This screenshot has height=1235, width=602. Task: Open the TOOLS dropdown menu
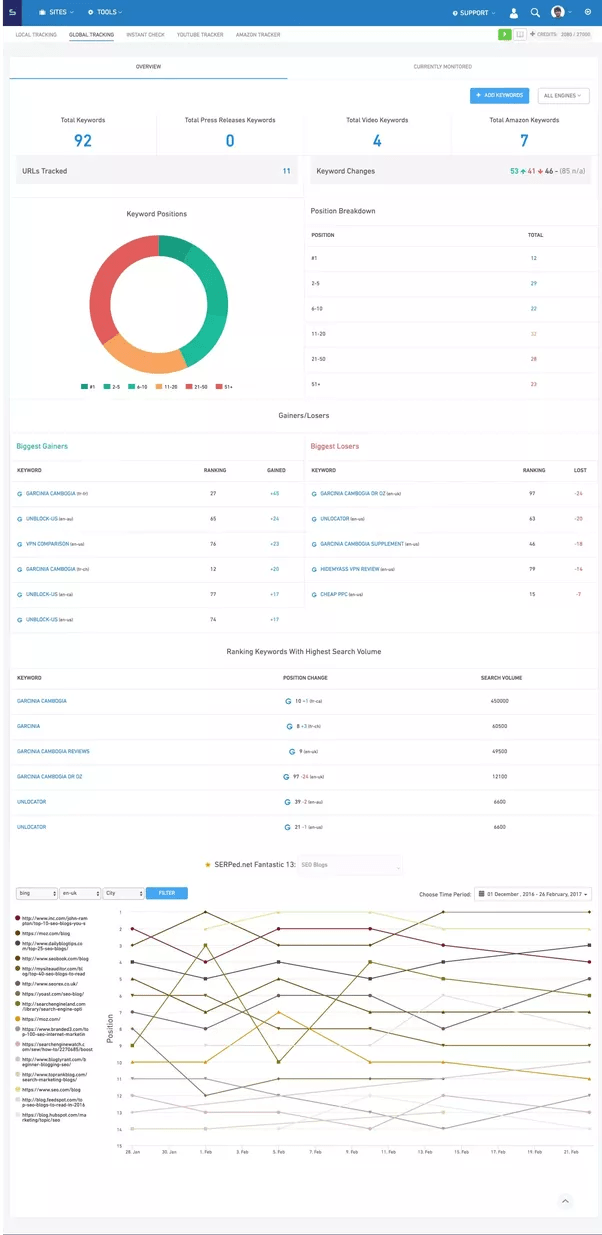point(104,13)
